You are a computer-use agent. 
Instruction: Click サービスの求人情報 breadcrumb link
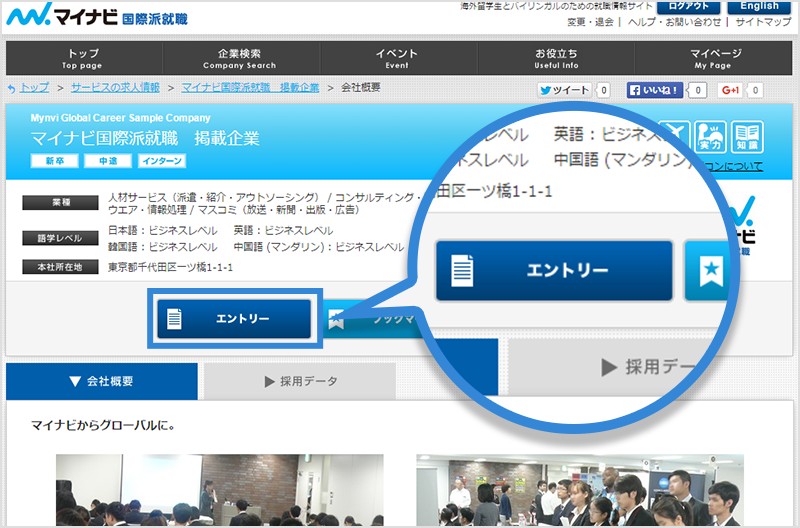(x=115, y=88)
